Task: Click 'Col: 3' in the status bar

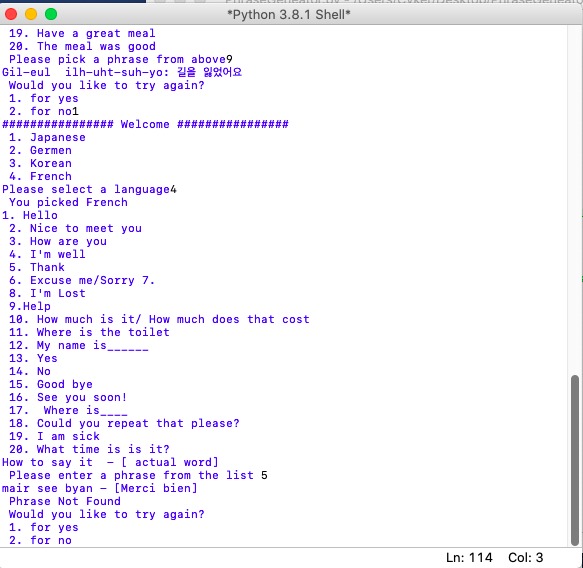Action: click(x=526, y=558)
